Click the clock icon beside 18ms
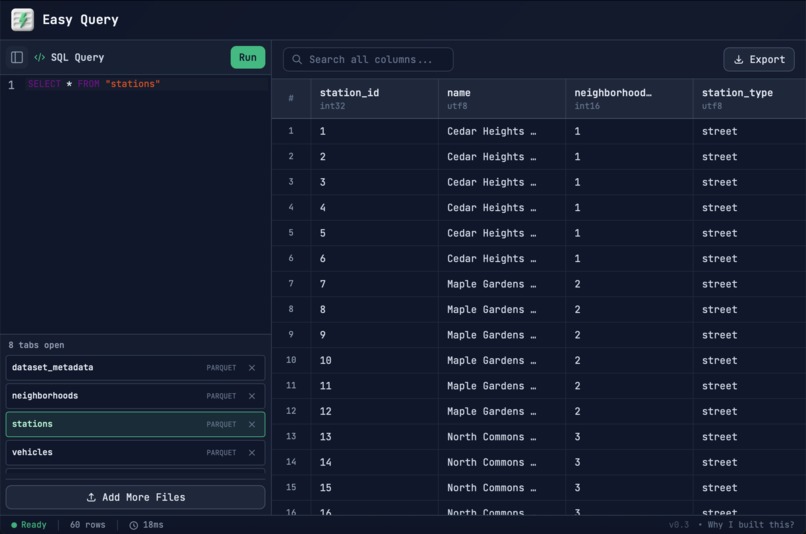 tap(134, 525)
